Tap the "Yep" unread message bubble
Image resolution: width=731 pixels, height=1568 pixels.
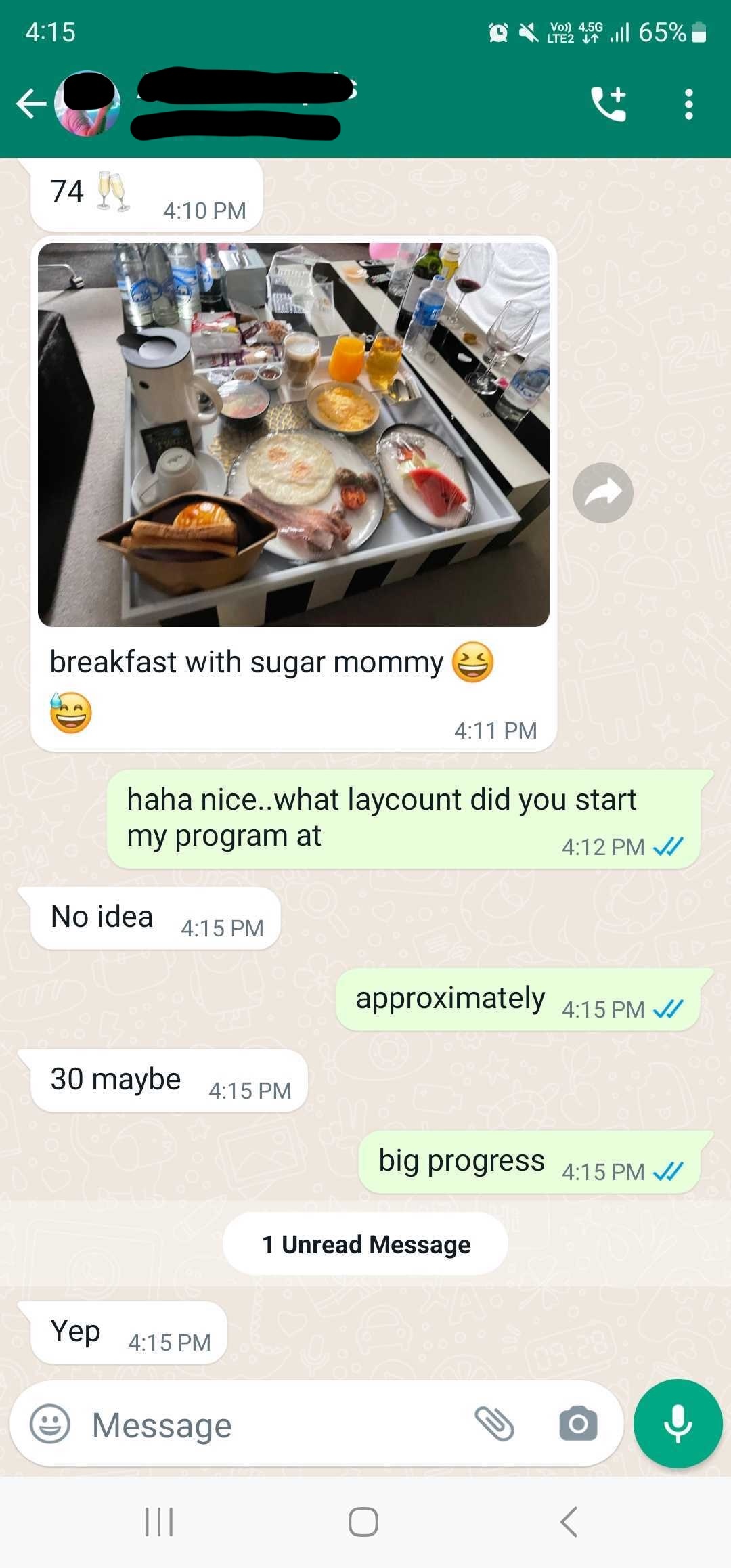129,1332
